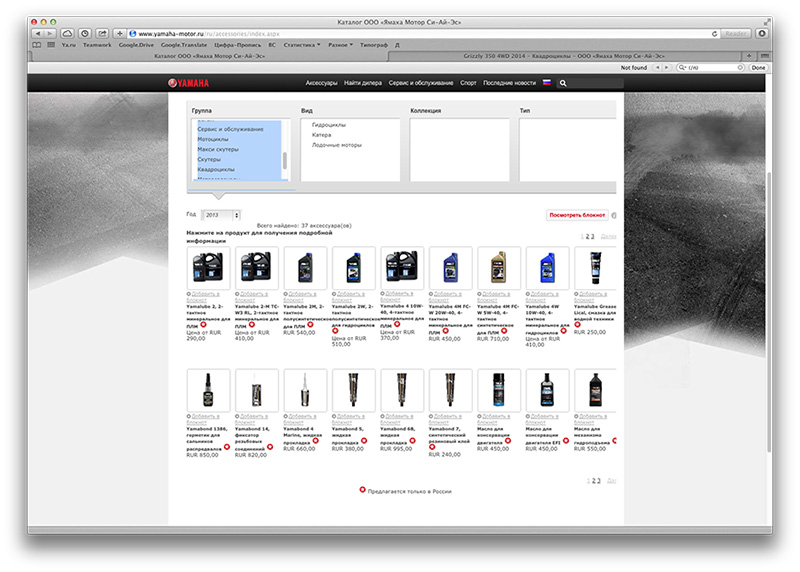Screen dimensions: 800x572
Task: Select Катера in the Вид list
Action: point(321,135)
